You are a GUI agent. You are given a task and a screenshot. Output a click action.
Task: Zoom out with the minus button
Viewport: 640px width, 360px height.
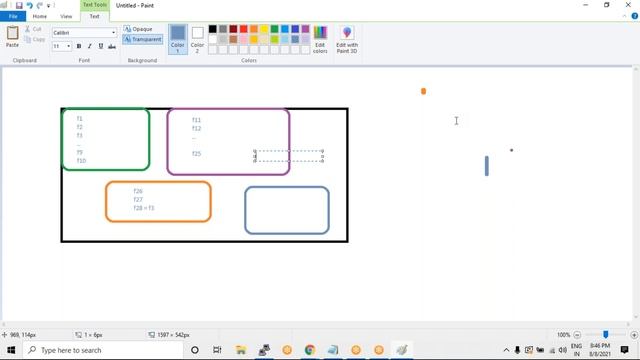pos(577,335)
